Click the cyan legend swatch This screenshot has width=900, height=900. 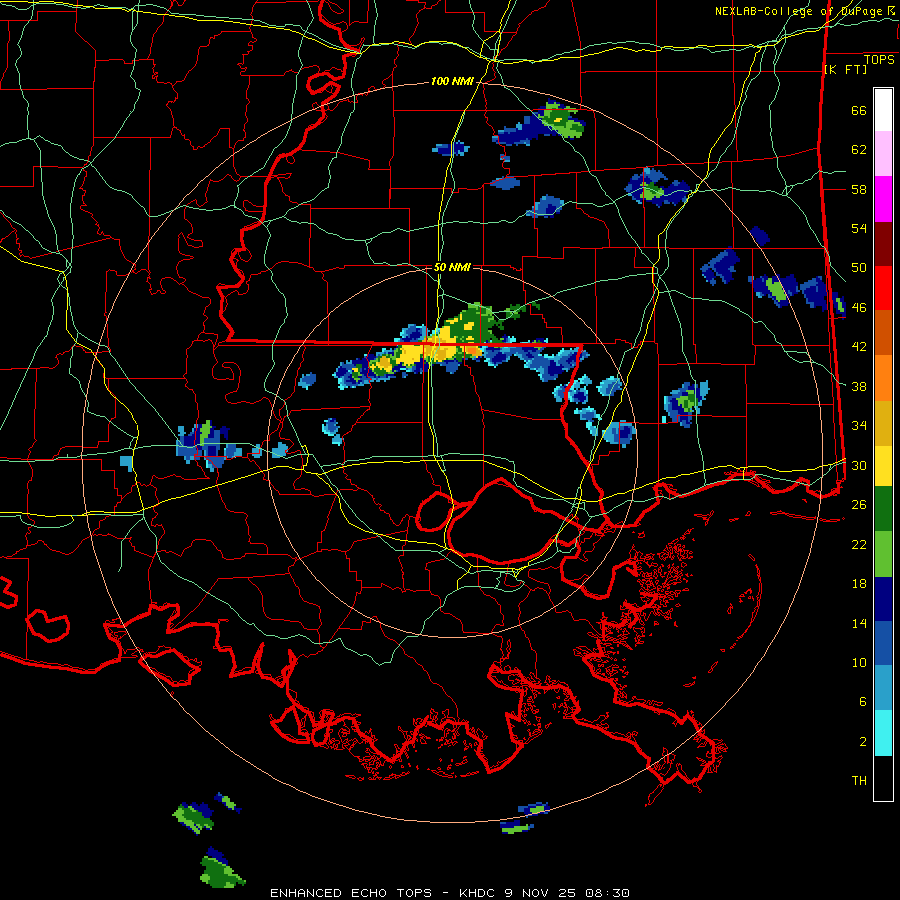(x=883, y=733)
